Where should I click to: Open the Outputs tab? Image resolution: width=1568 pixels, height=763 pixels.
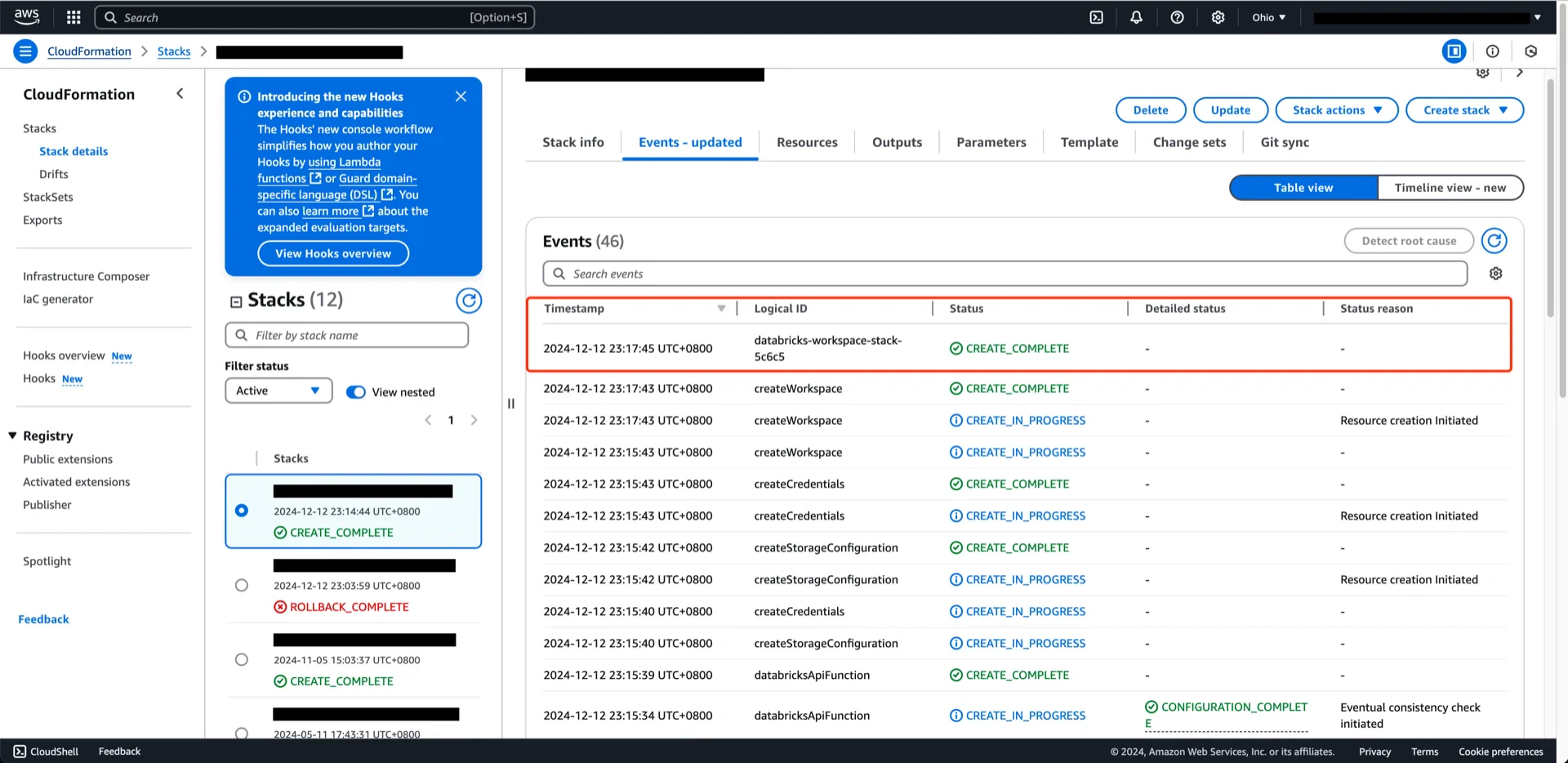pos(897,142)
